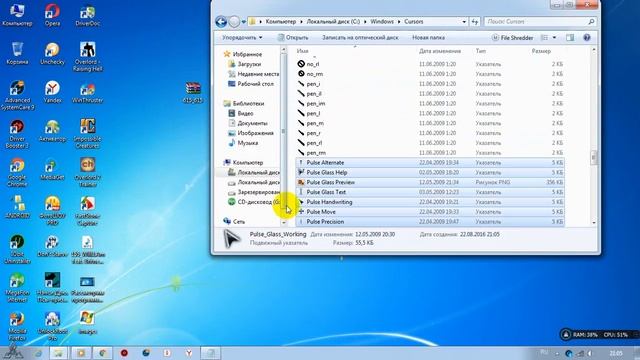Select the Pulse Glass Help file
The height and width of the screenshot is (360, 640).
tap(430, 172)
